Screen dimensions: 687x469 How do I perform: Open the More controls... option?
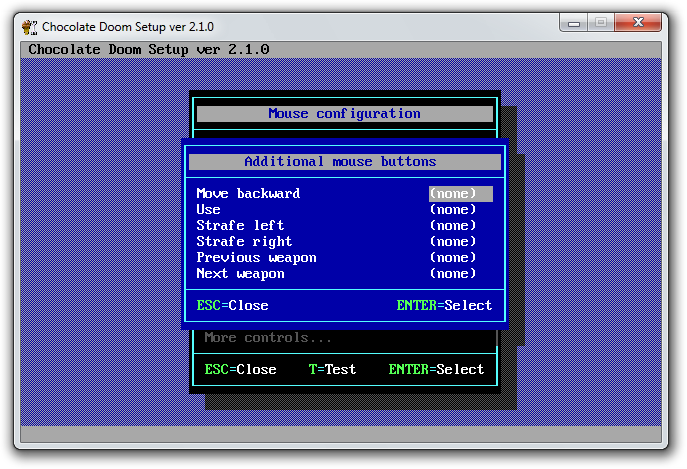click(x=268, y=338)
